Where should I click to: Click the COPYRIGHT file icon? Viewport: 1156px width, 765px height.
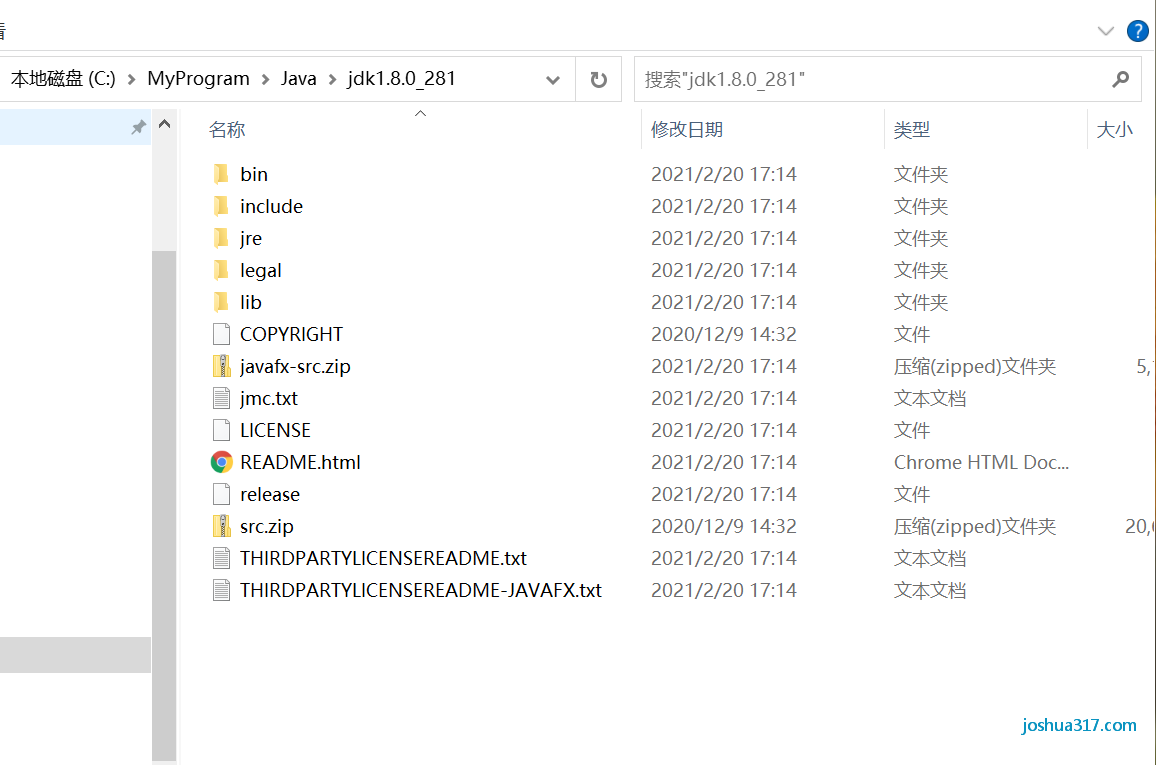[221, 334]
